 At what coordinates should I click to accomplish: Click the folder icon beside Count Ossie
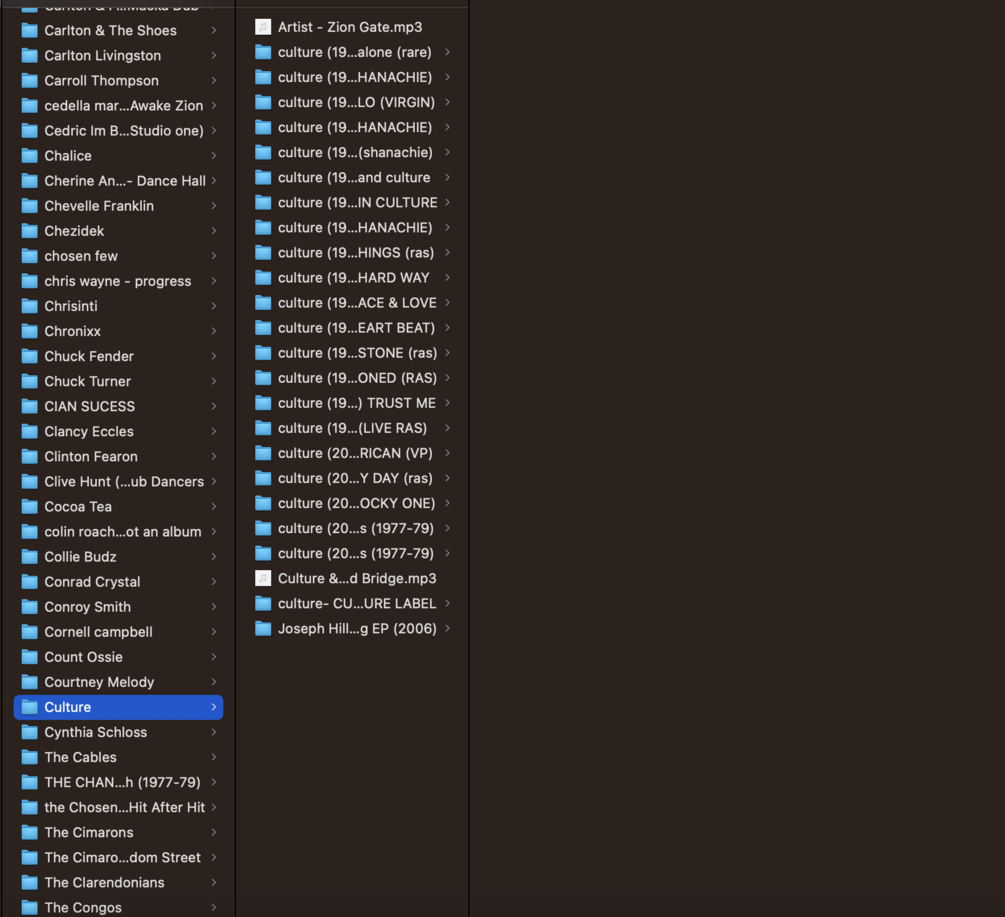pyautogui.click(x=29, y=657)
